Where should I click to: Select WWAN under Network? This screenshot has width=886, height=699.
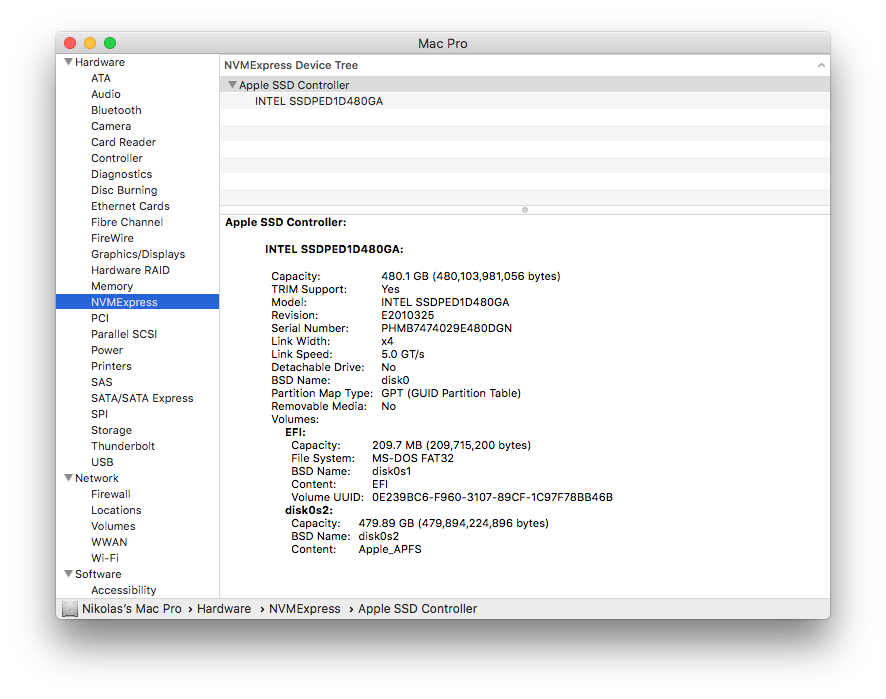tap(109, 542)
